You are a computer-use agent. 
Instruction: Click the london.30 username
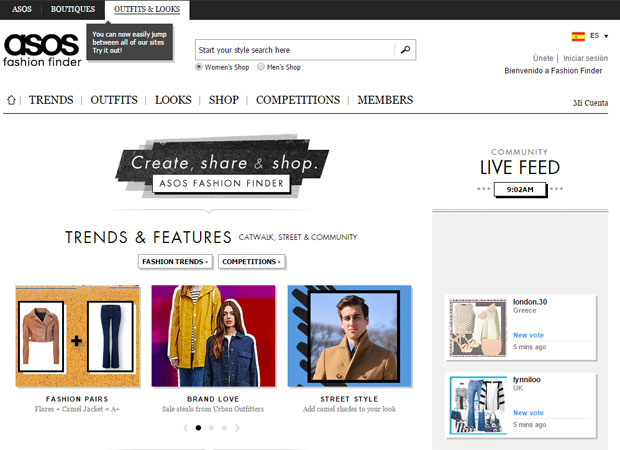(530, 302)
